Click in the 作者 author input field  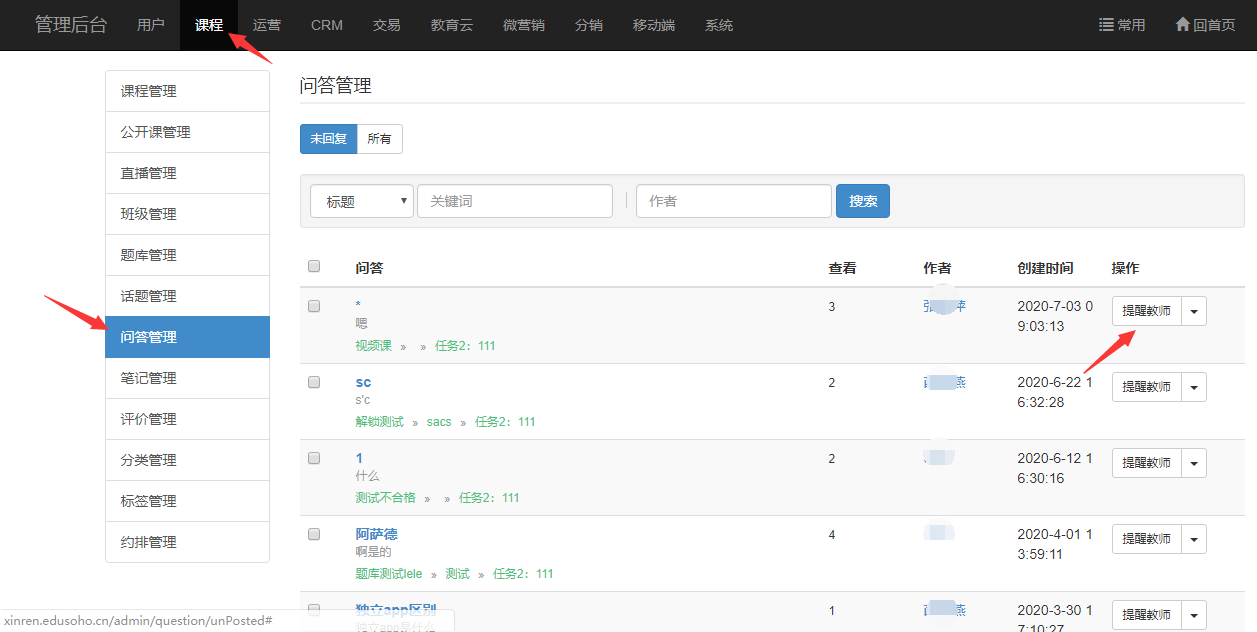(733, 201)
